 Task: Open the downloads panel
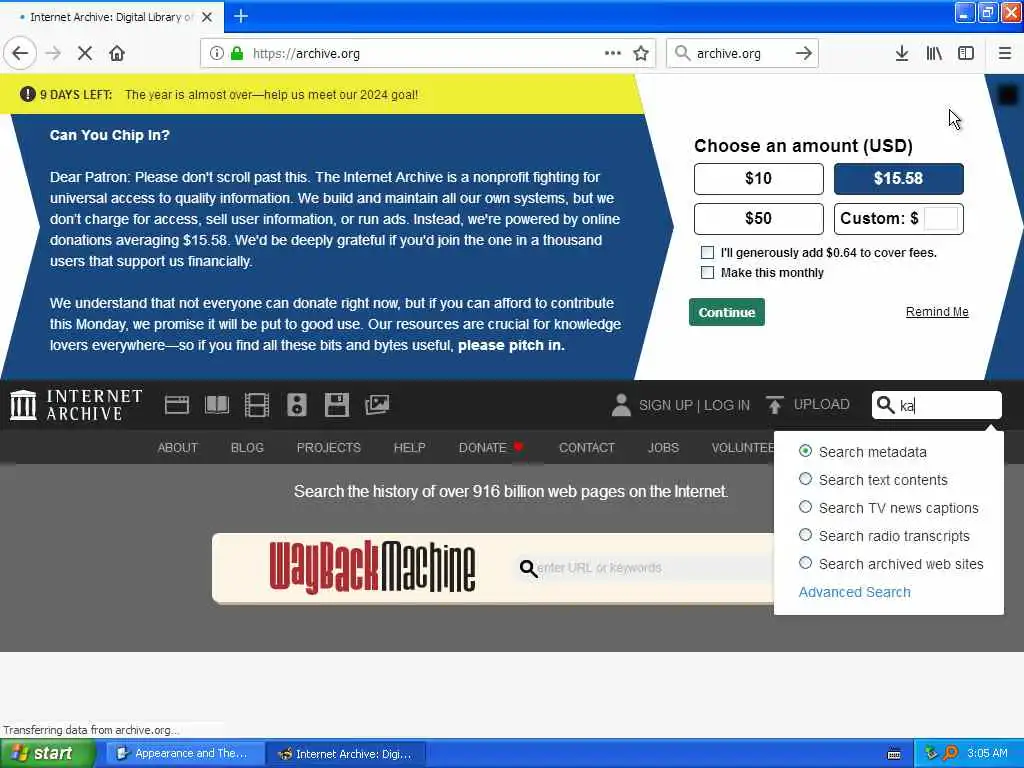pos(901,54)
